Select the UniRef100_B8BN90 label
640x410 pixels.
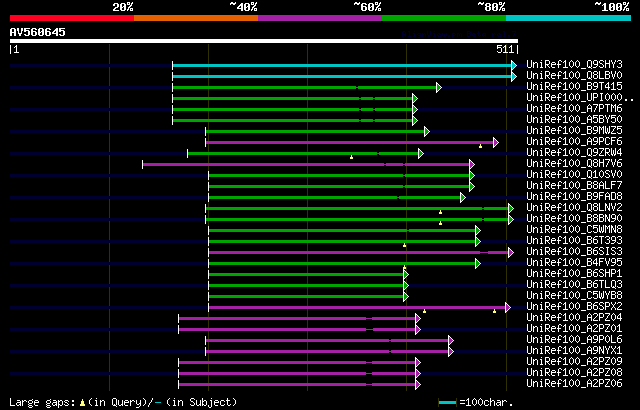click(x=574, y=219)
